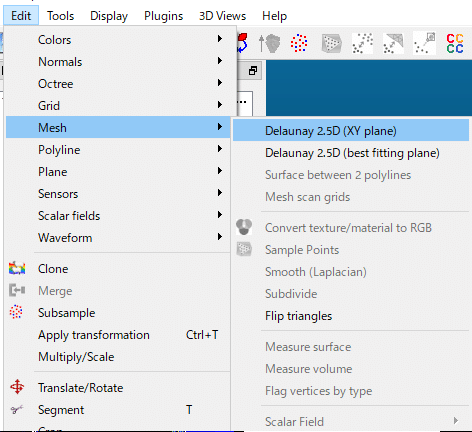The height and width of the screenshot is (432, 472).
Task: Click the CC label connected components icon
Action: pos(455,43)
